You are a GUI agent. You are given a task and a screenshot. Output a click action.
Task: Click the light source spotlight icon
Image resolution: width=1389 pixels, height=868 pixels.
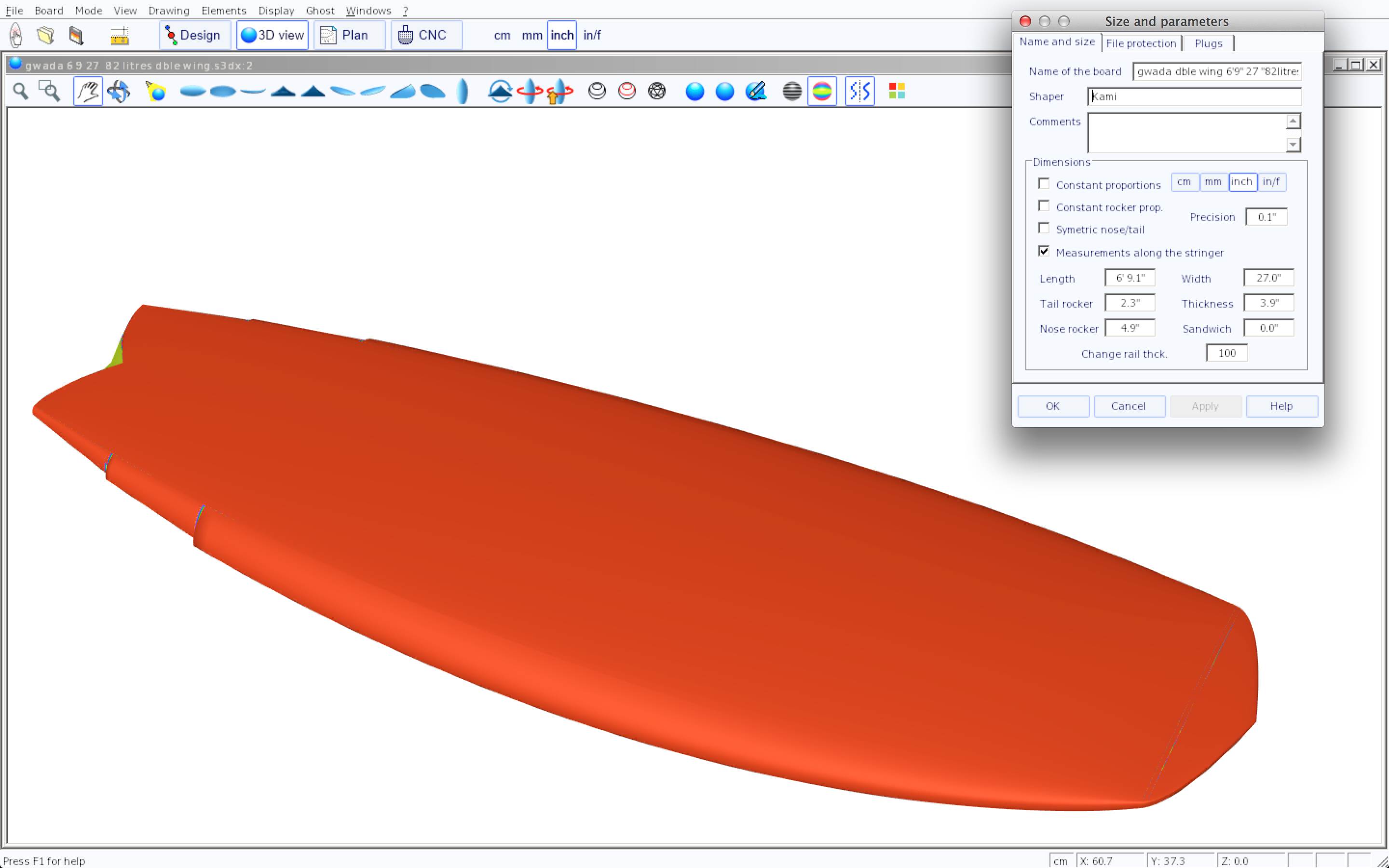[156, 91]
